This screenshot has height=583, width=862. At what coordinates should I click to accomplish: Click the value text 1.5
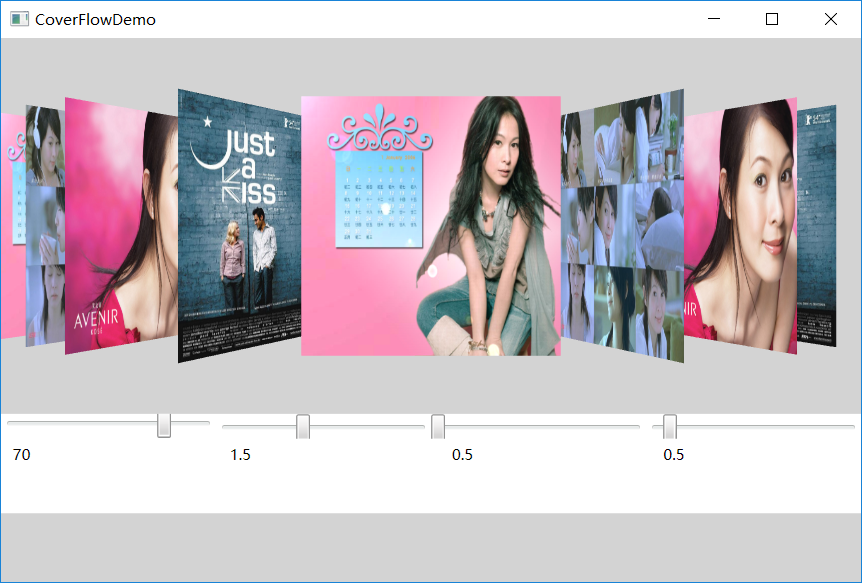240,455
